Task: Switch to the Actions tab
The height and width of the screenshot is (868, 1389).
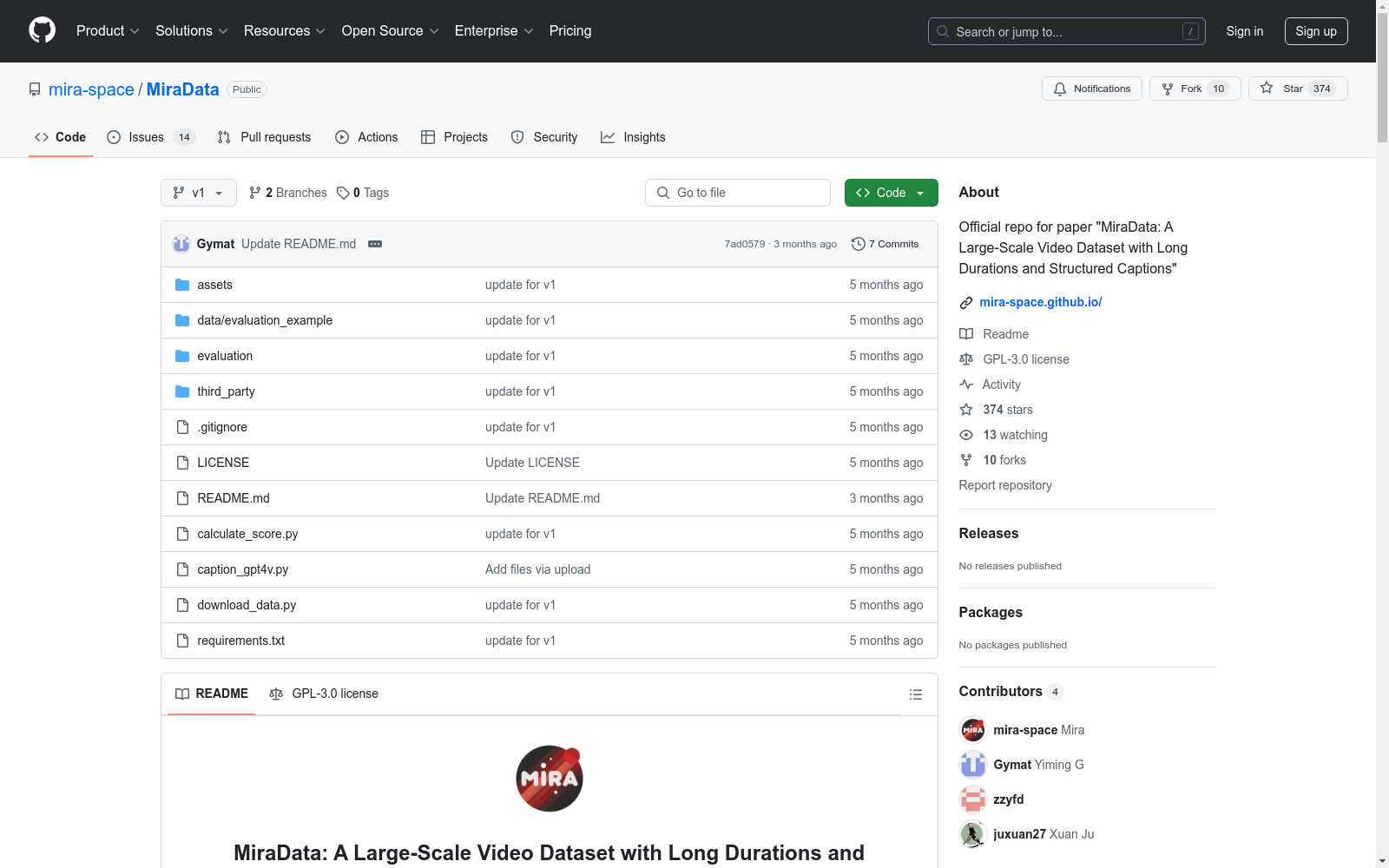Action: coord(366,137)
